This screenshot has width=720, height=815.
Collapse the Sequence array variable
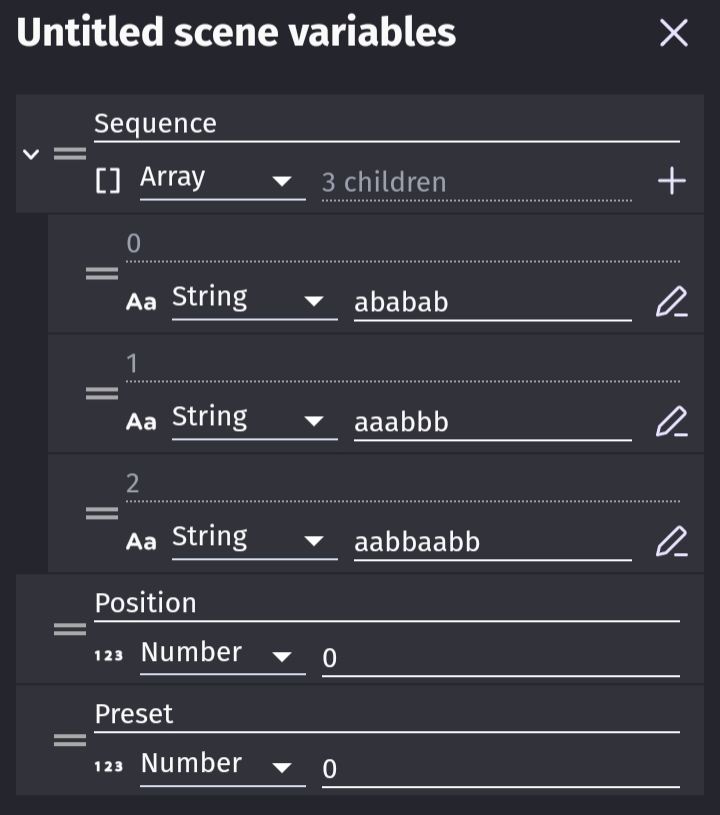click(x=30, y=155)
